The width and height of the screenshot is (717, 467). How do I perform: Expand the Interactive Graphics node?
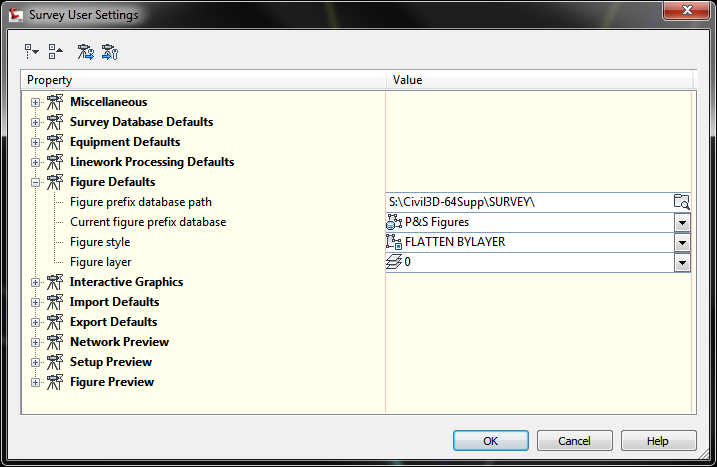click(35, 283)
